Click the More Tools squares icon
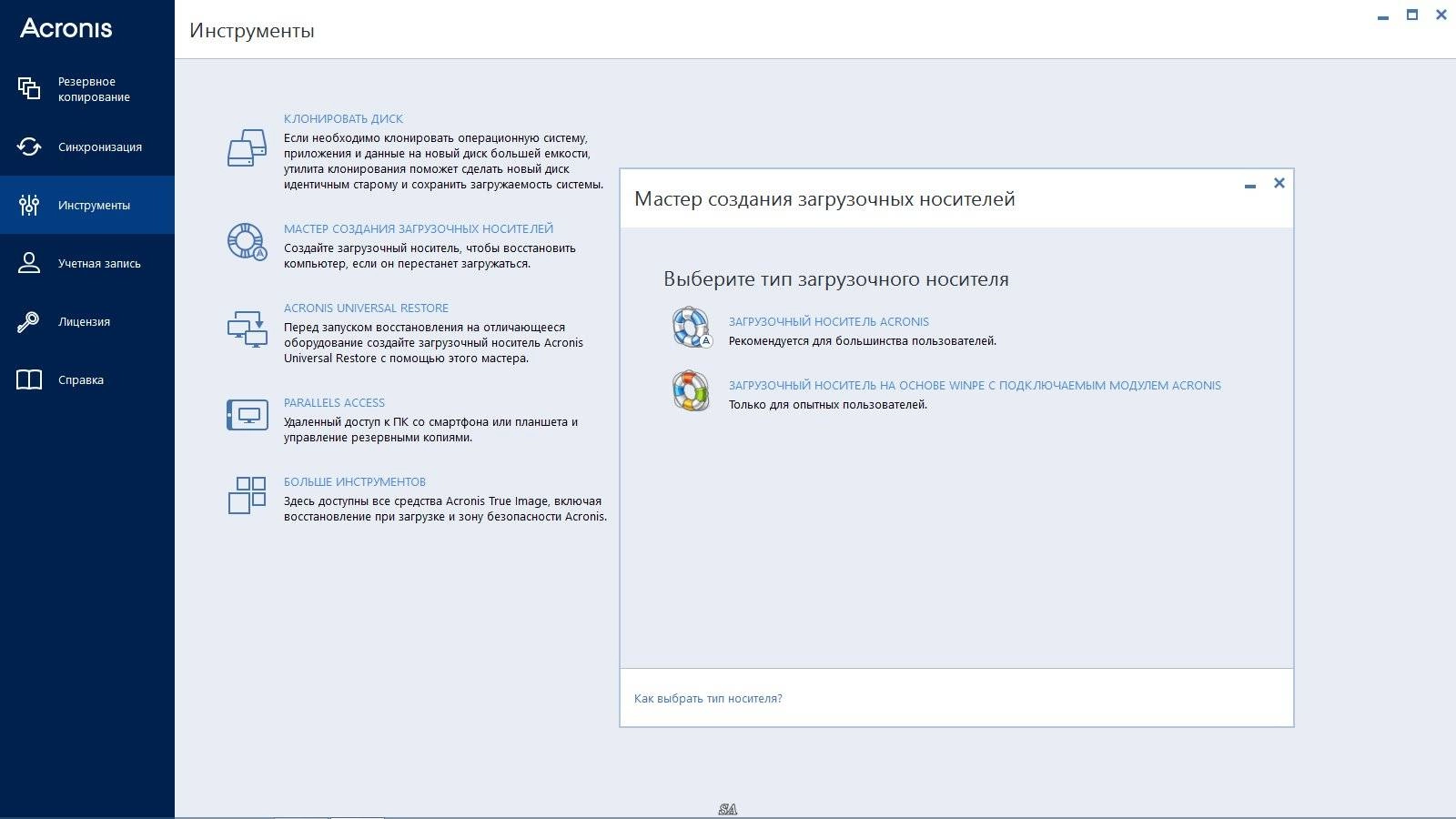Viewport: 1456px width, 819px height. coord(247,495)
